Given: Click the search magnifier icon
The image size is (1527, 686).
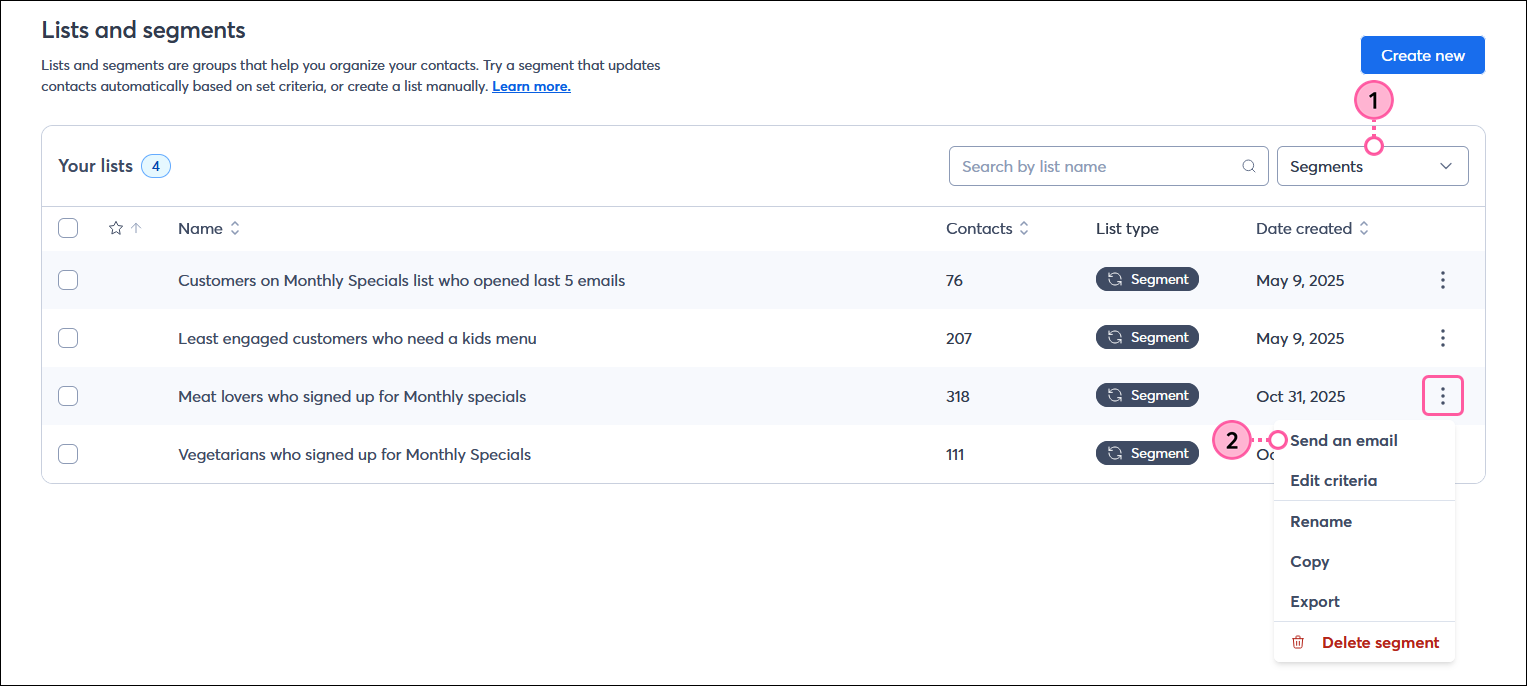Looking at the screenshot, I should click(x=1247, y=165).
